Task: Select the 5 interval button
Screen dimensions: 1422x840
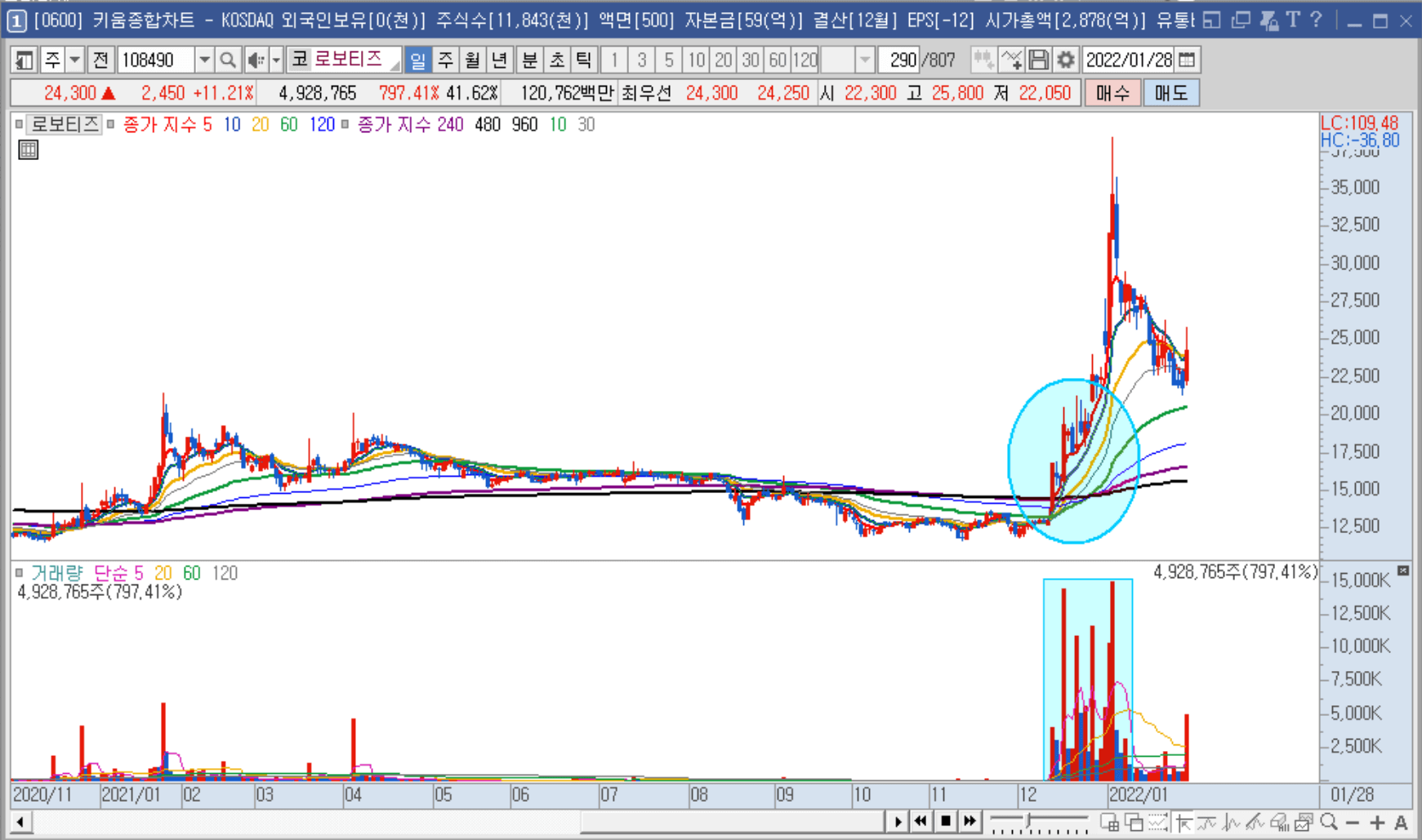Action: [x=669, y=60]
